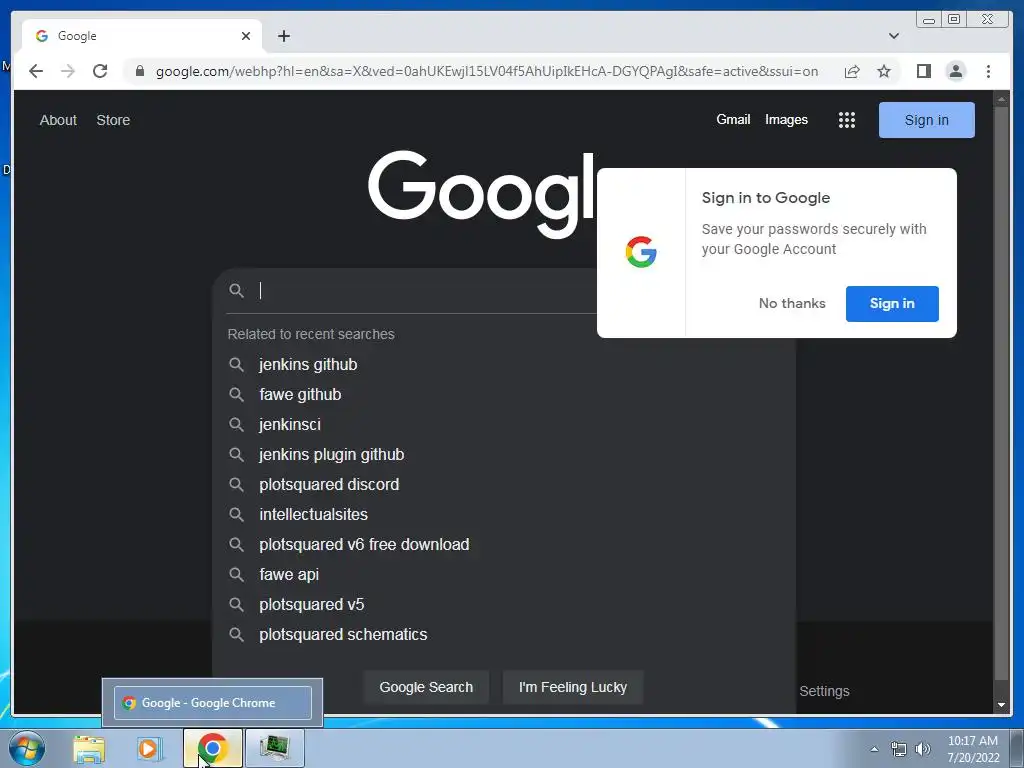
Task: Click the magnifier icon in the search box
Action: tap(236, 291)
